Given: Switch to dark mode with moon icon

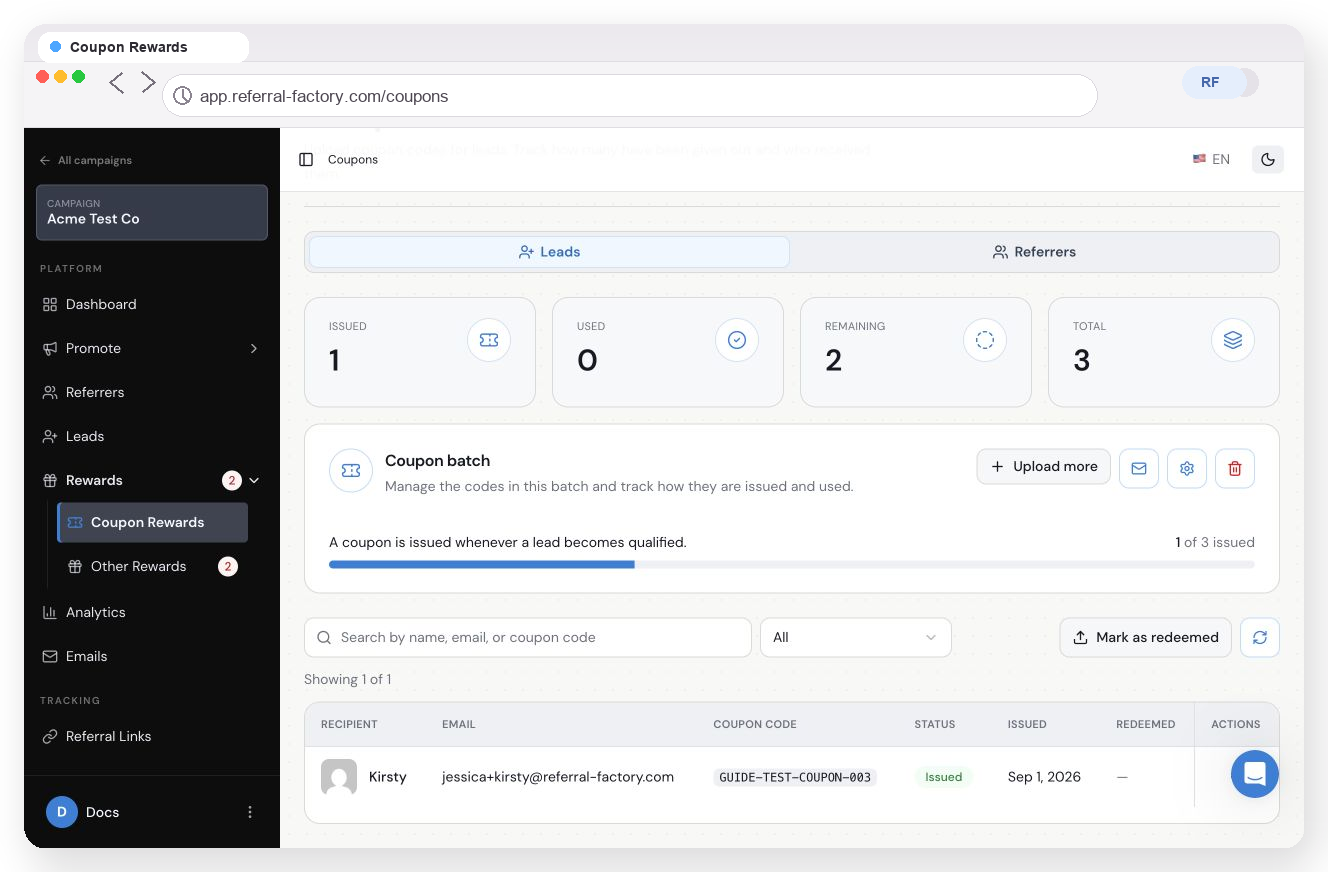Looking at the screenshot, I should [1268, 160].
